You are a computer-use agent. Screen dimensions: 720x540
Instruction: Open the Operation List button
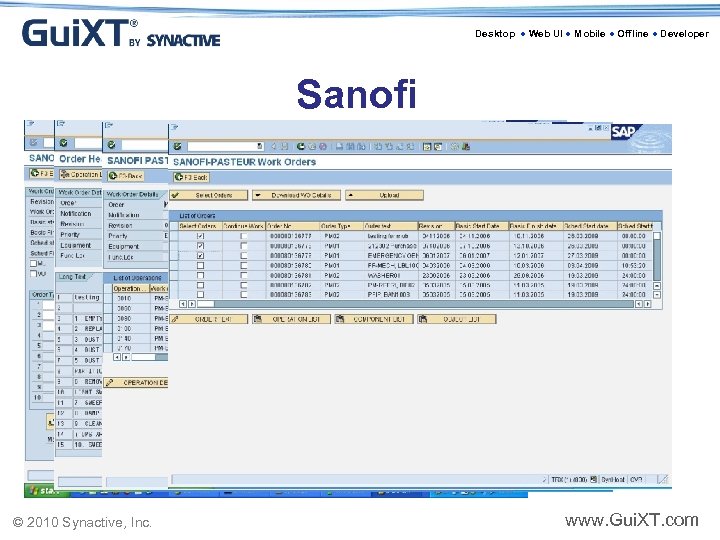[x=291, y=319]
